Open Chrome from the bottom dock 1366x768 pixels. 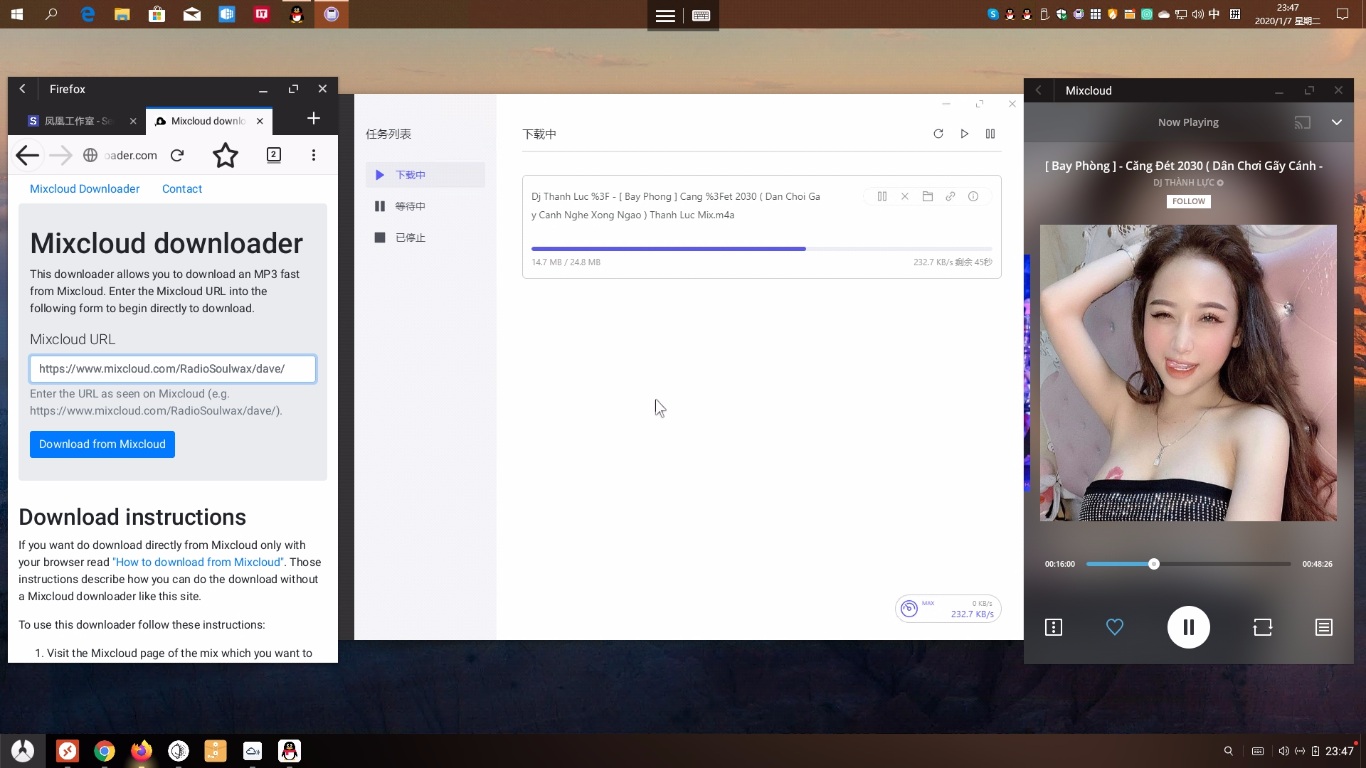pyautogui.click(x=104, y=751)
